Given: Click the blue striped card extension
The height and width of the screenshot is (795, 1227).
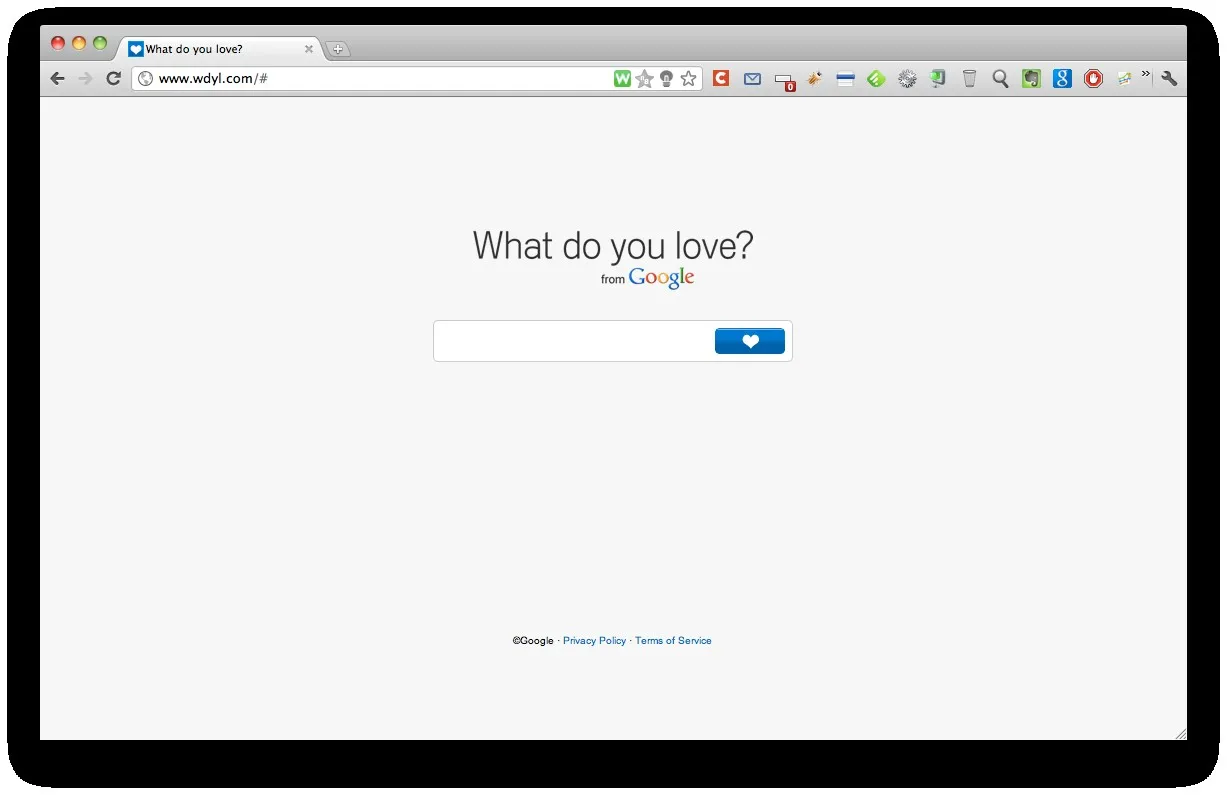Looking at the screenshot, I should 845,79.
